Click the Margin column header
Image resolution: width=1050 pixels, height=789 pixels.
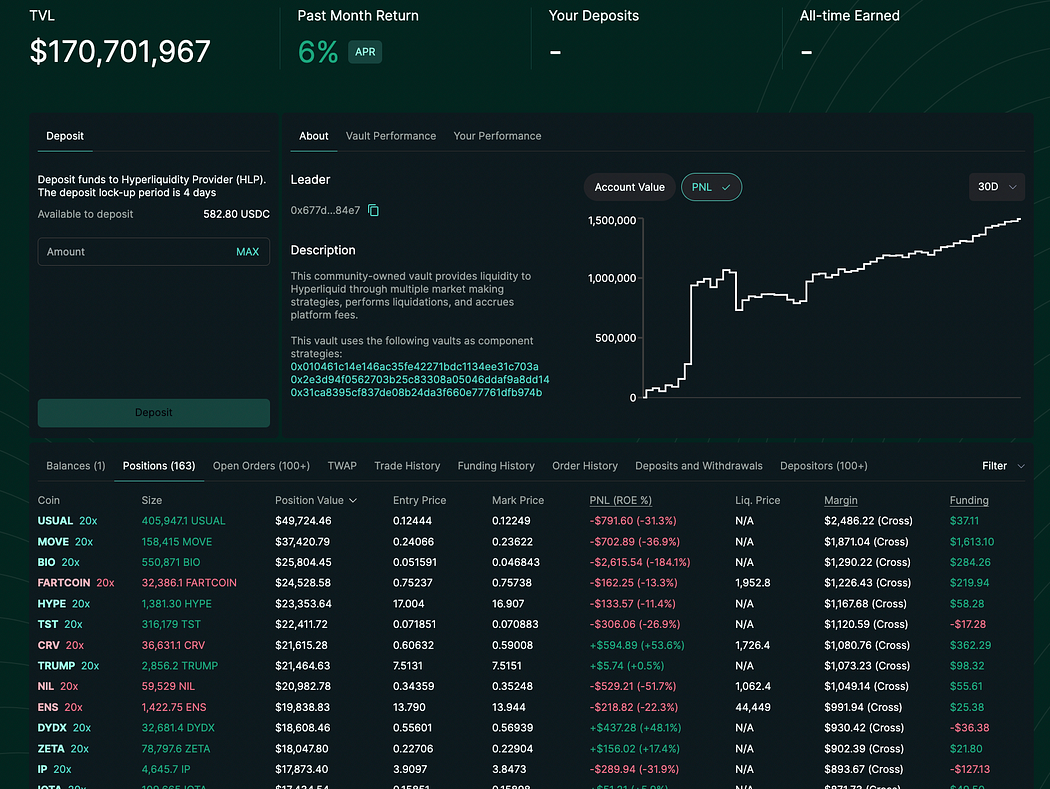point(840,500)
